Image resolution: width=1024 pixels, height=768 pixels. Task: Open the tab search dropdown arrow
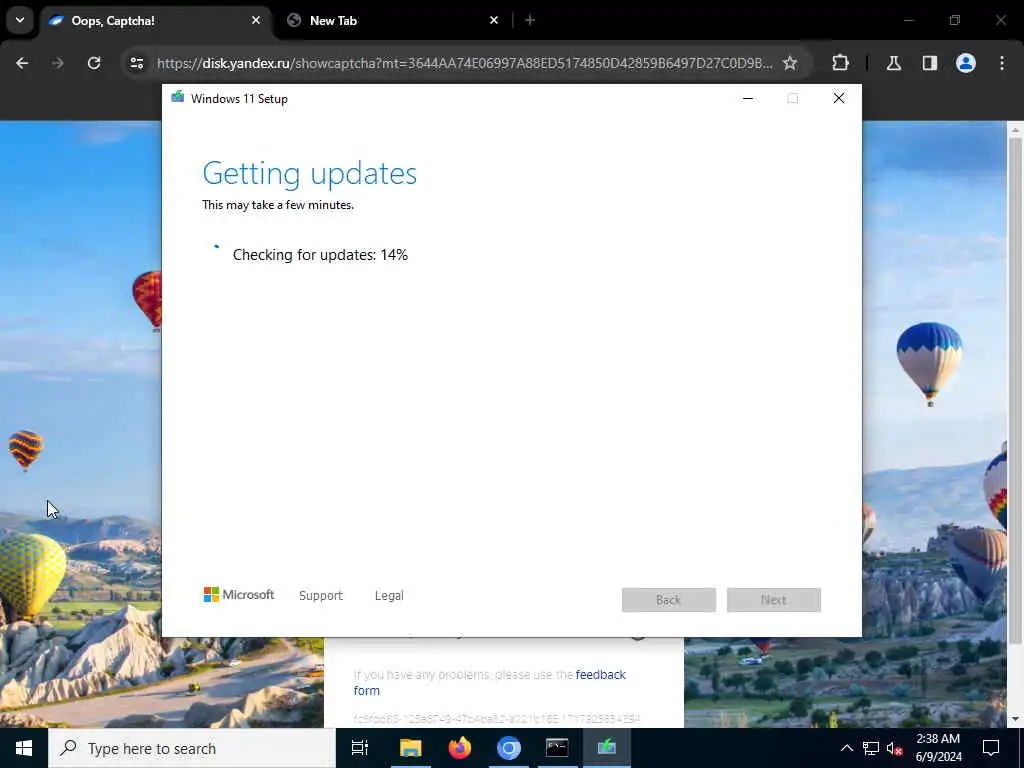pyautogui.click(x=20, y=20)
